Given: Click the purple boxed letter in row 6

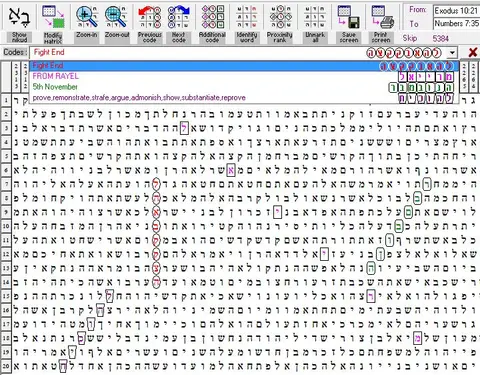Looking at the screenshot, I should [x=230, y=170].
